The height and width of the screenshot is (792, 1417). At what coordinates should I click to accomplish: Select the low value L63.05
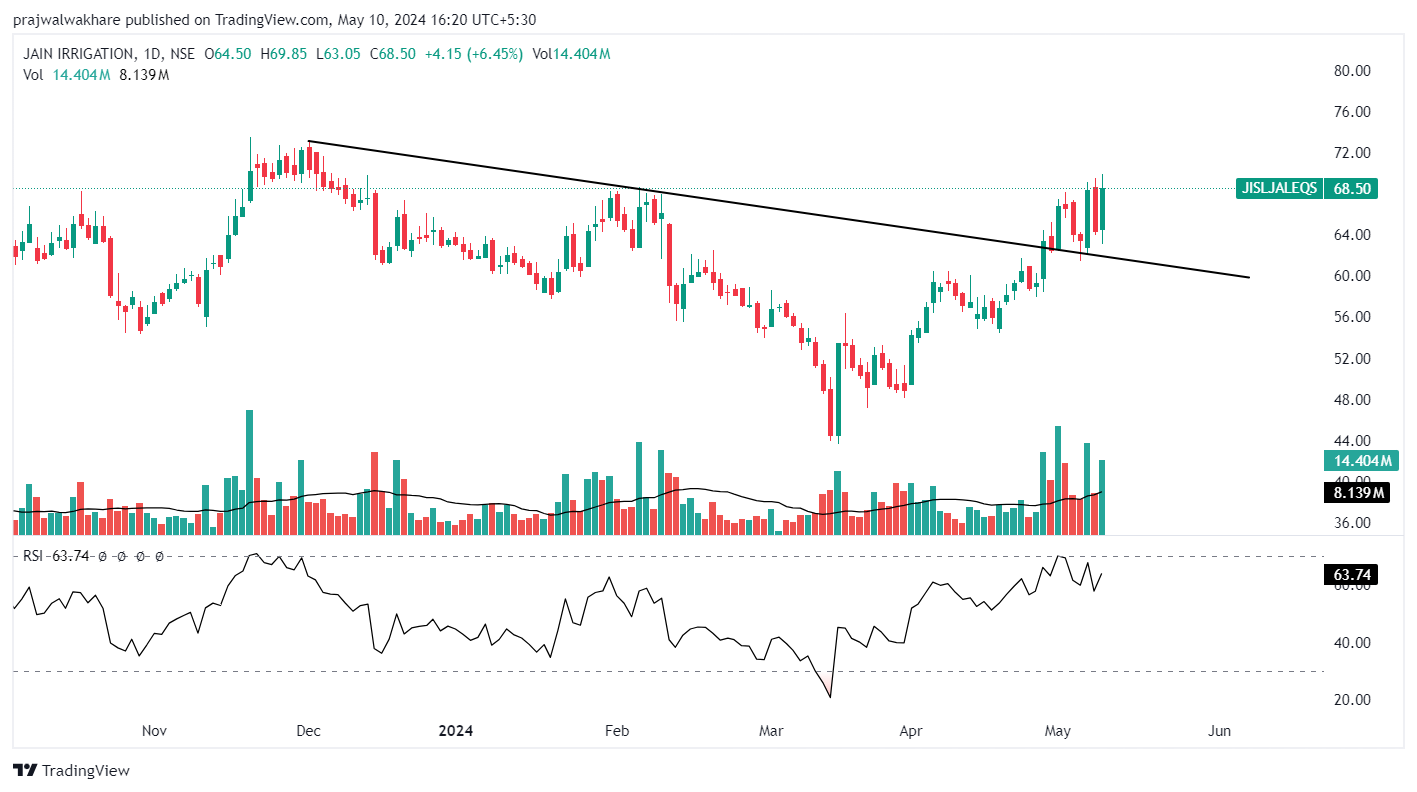(x=339, y=54)
